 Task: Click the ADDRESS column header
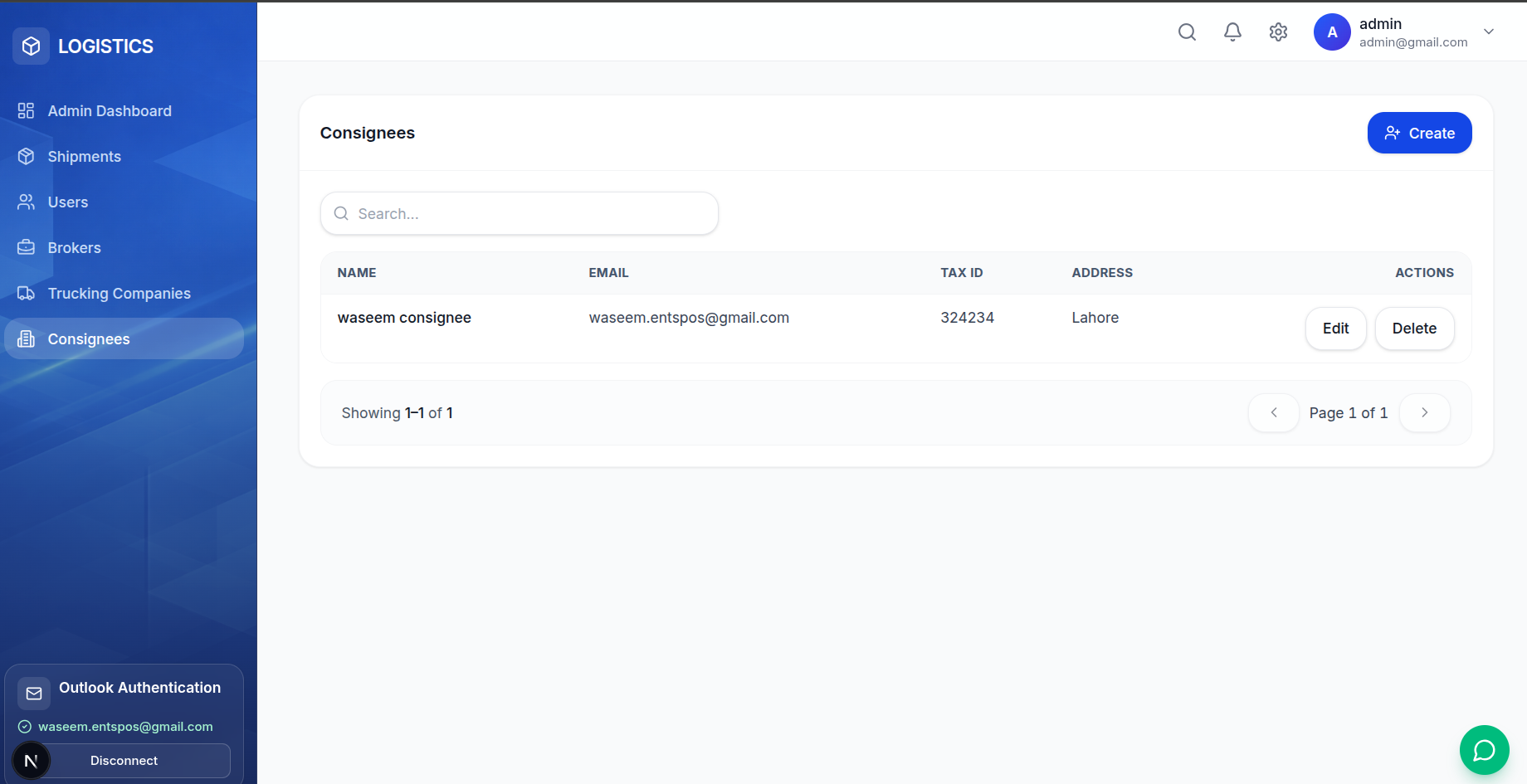click(1102, 273)
